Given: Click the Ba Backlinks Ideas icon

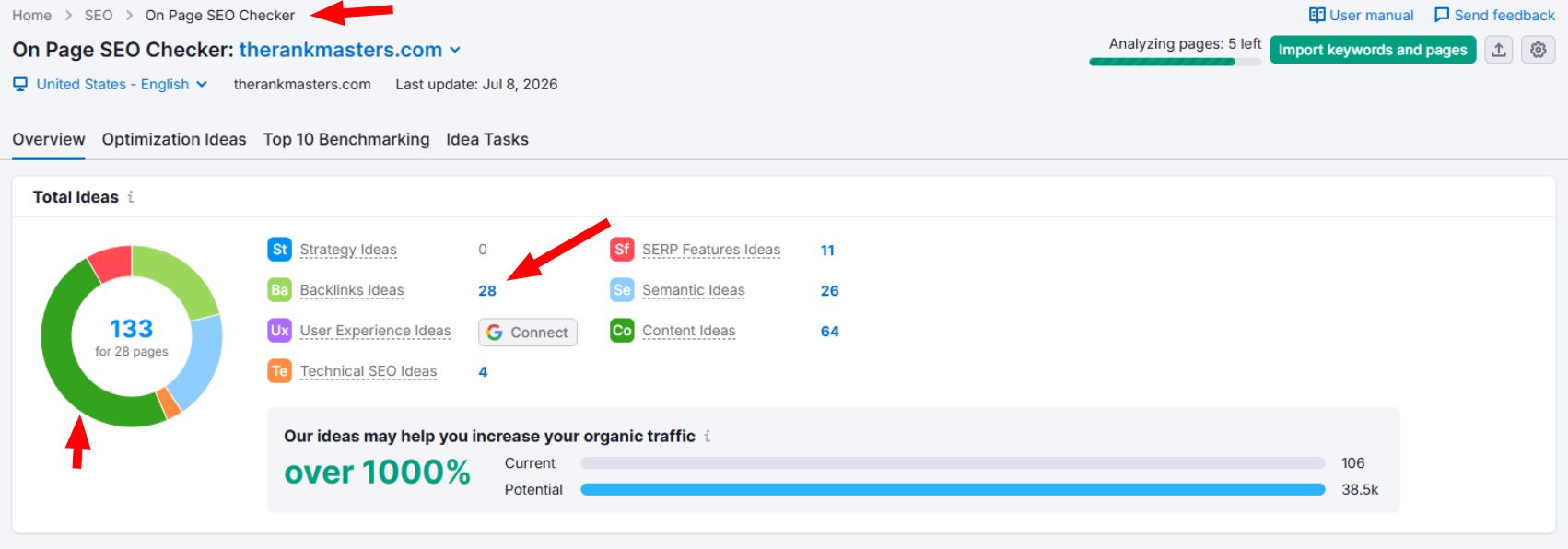Looking at the screenshot, I should pos(279,289).
